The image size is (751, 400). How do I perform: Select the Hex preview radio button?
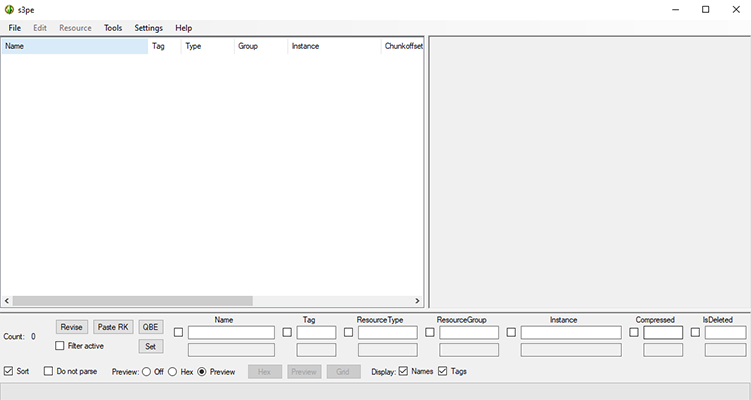click(x=173, y=372)
